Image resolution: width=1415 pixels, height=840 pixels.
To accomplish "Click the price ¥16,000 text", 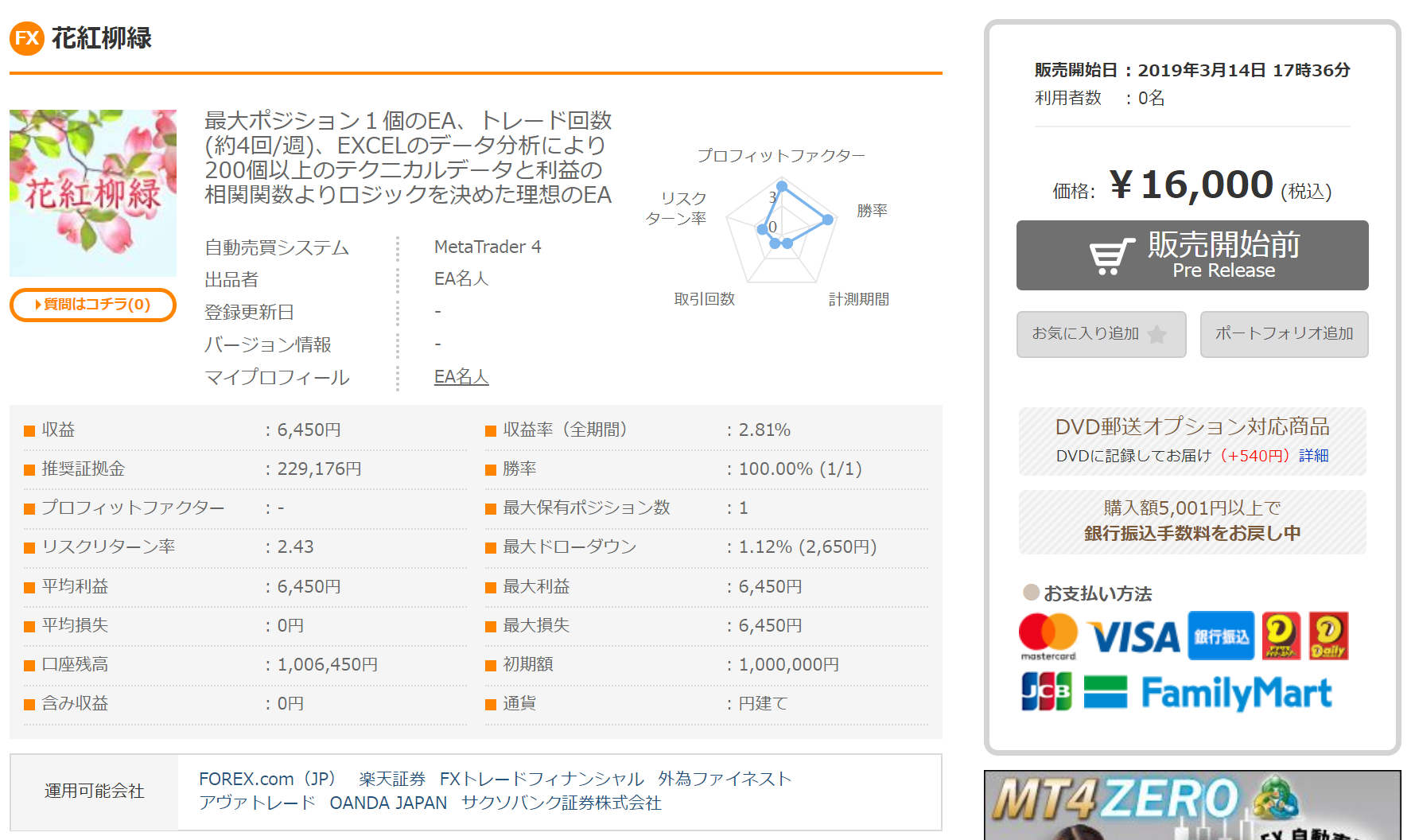I will click(x=1191, y=185).
